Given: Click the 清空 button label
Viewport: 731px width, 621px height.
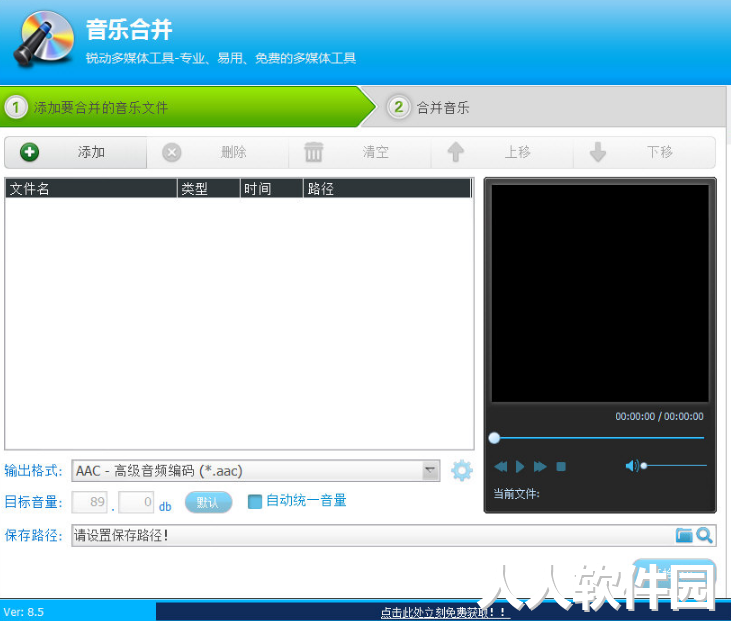Looking at the screenshot, I should point(375,152).
